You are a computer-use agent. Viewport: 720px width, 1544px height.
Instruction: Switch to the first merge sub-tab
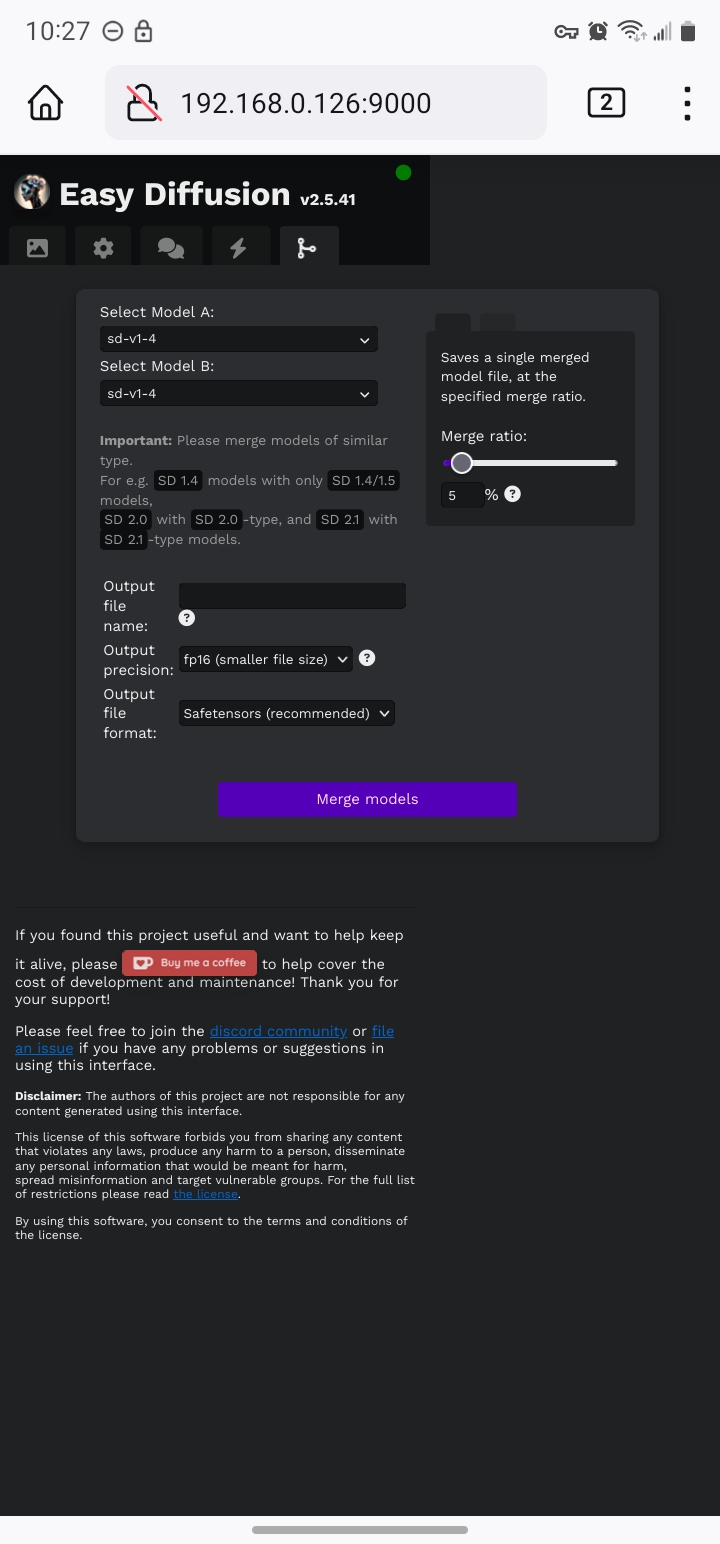(x=451, y=322)
